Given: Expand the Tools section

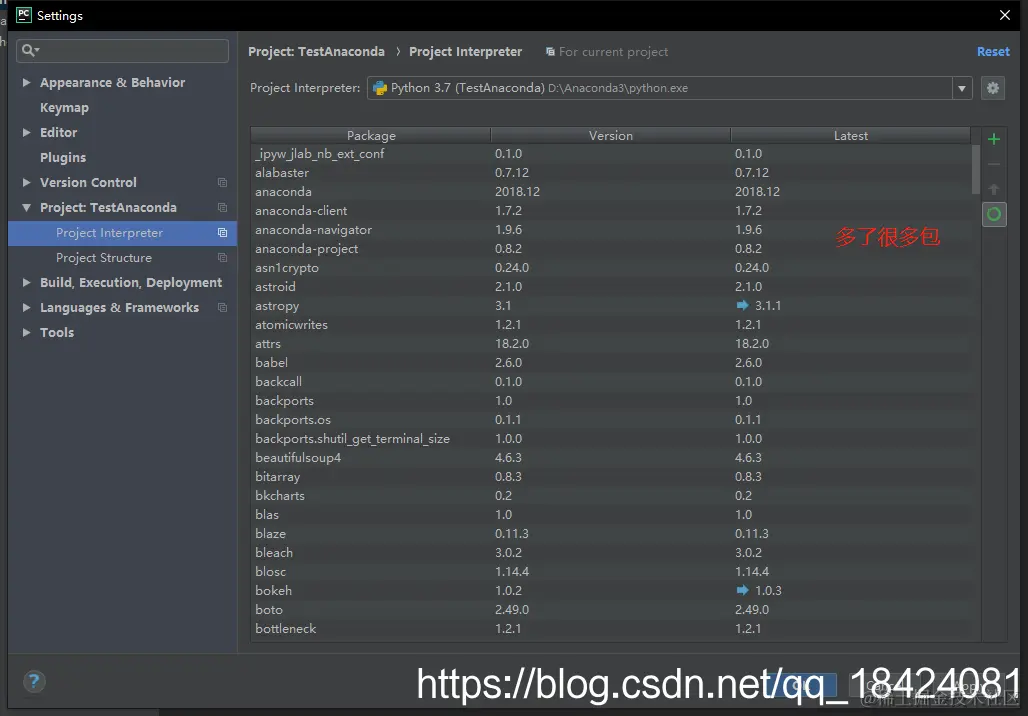Looking at the screenshot, I should pyautogui.click(x=26, y=332).
